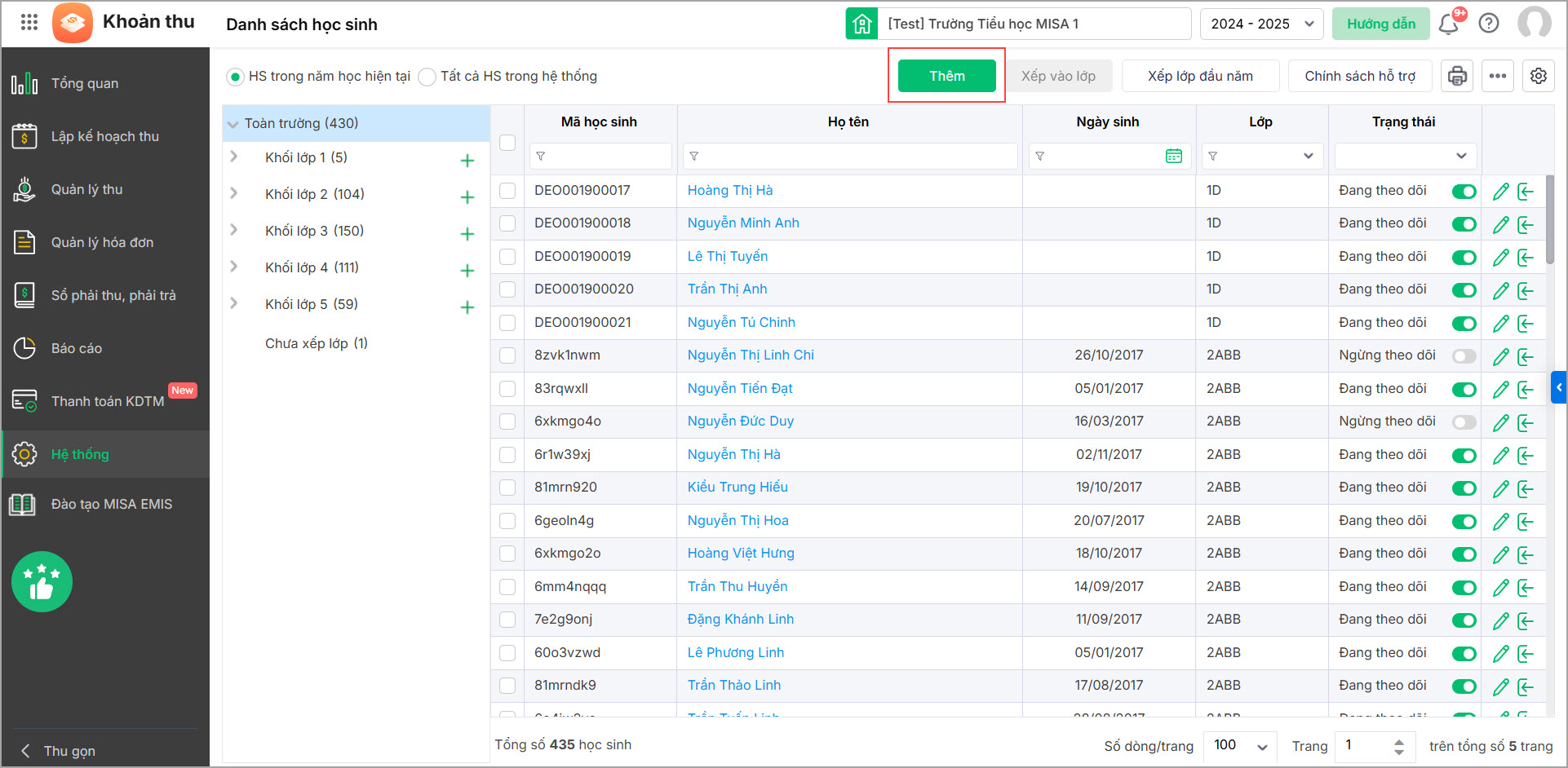1568x768 pixels.
Task: Click the school name field Trường Tiểu học MISA 1
Action: (x=1034, y=24)
